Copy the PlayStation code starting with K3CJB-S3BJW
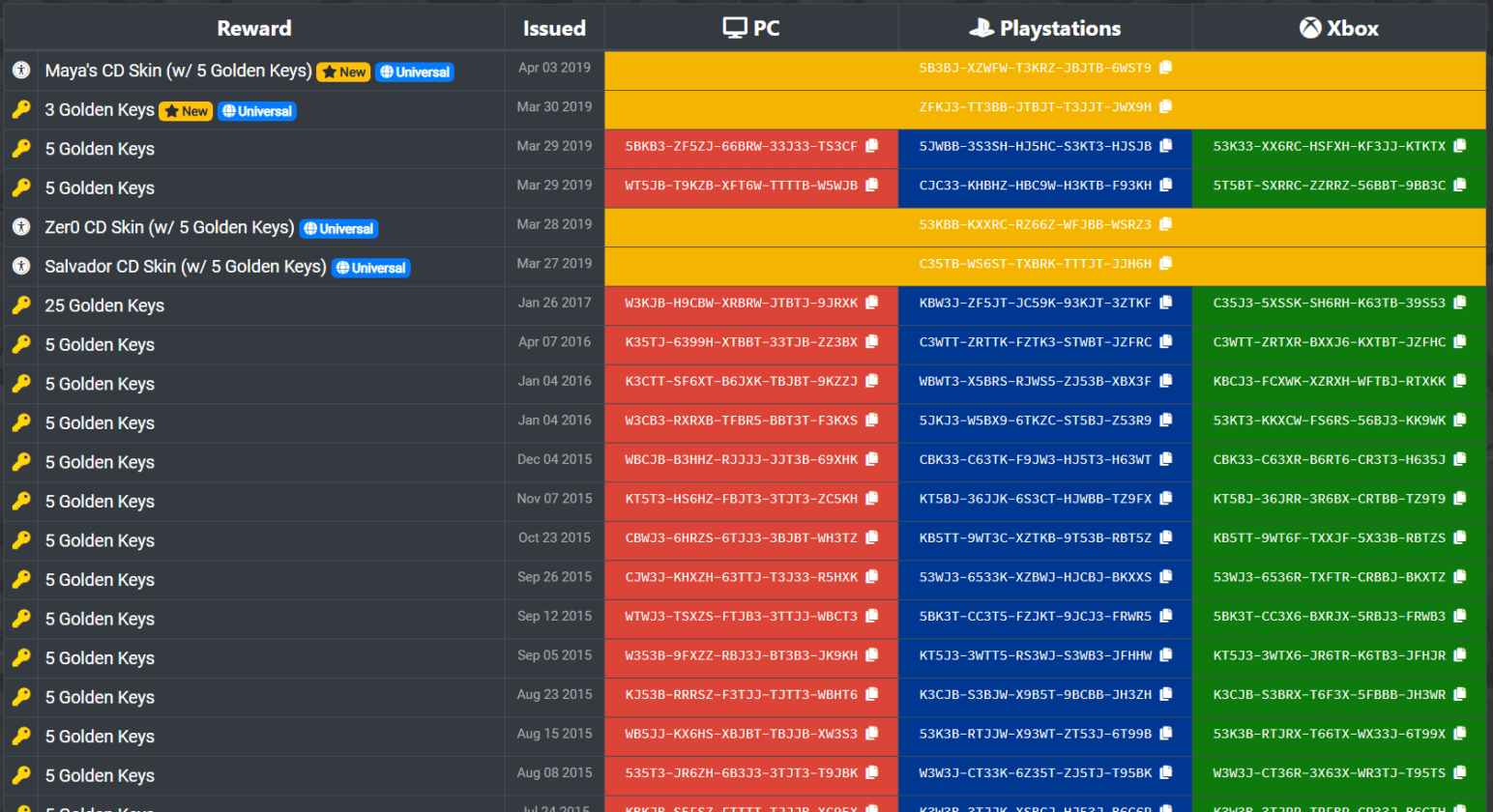The height and width of the screenshot is (812, 1493). point(1166,694)
